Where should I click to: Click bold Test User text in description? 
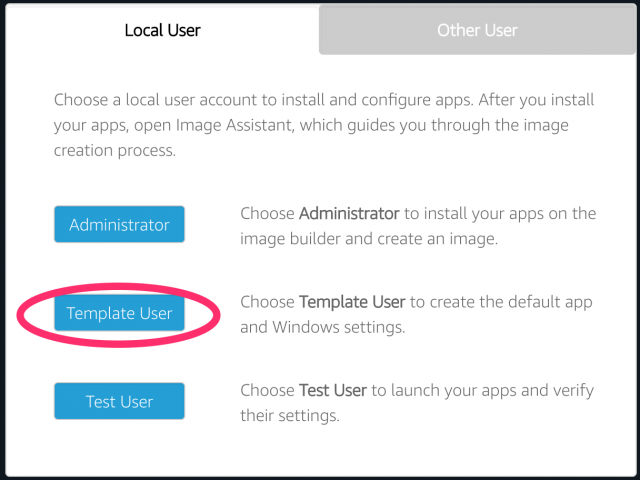point(333,391)
